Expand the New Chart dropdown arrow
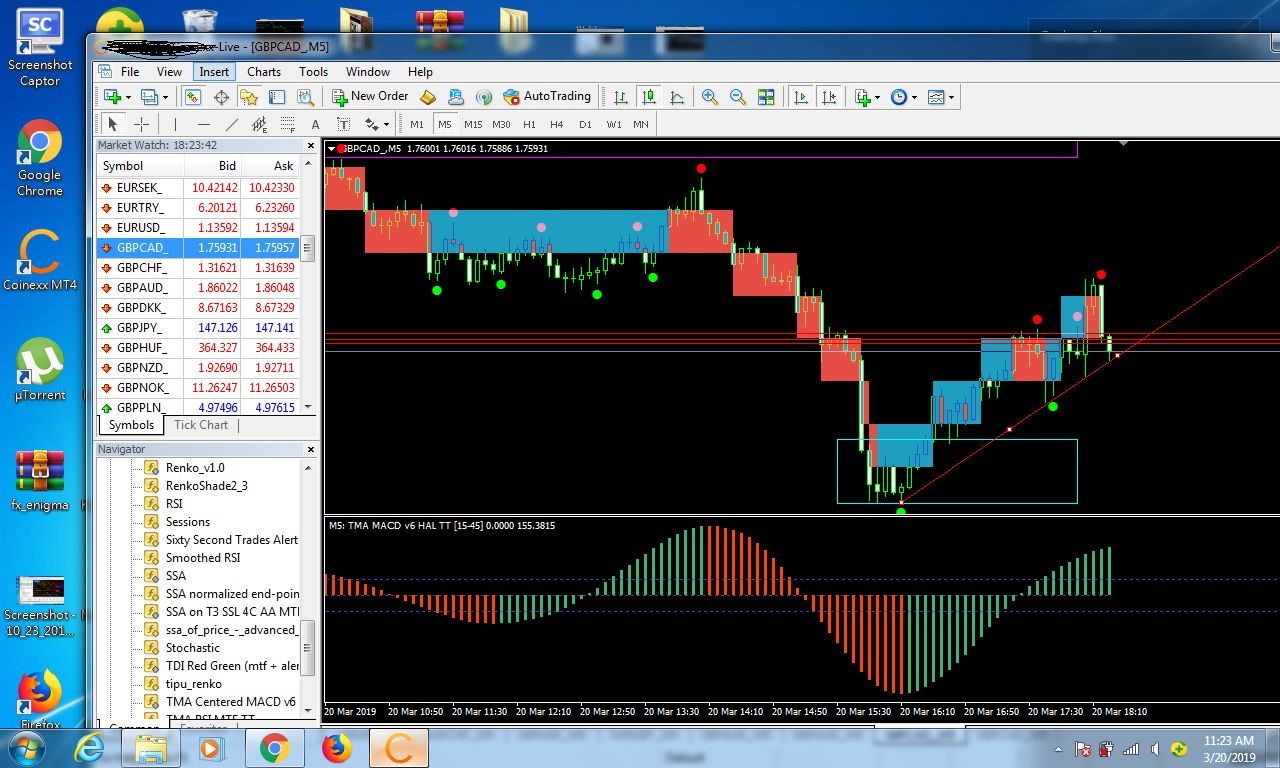The width and height of the screenshot is (1280, 768). (x=128, y=97)
